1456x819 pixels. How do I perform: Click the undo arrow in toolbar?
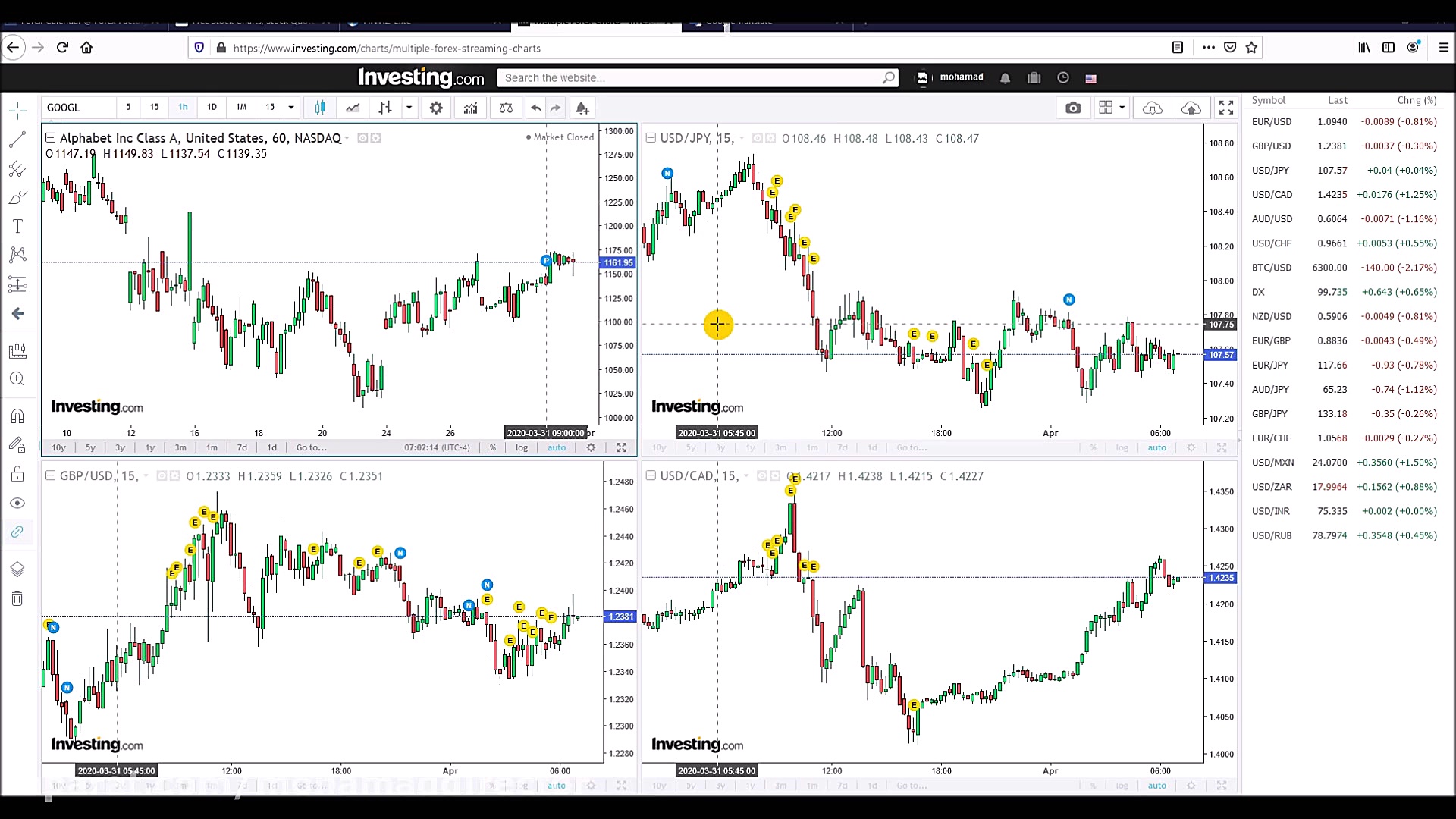[535, 108]
